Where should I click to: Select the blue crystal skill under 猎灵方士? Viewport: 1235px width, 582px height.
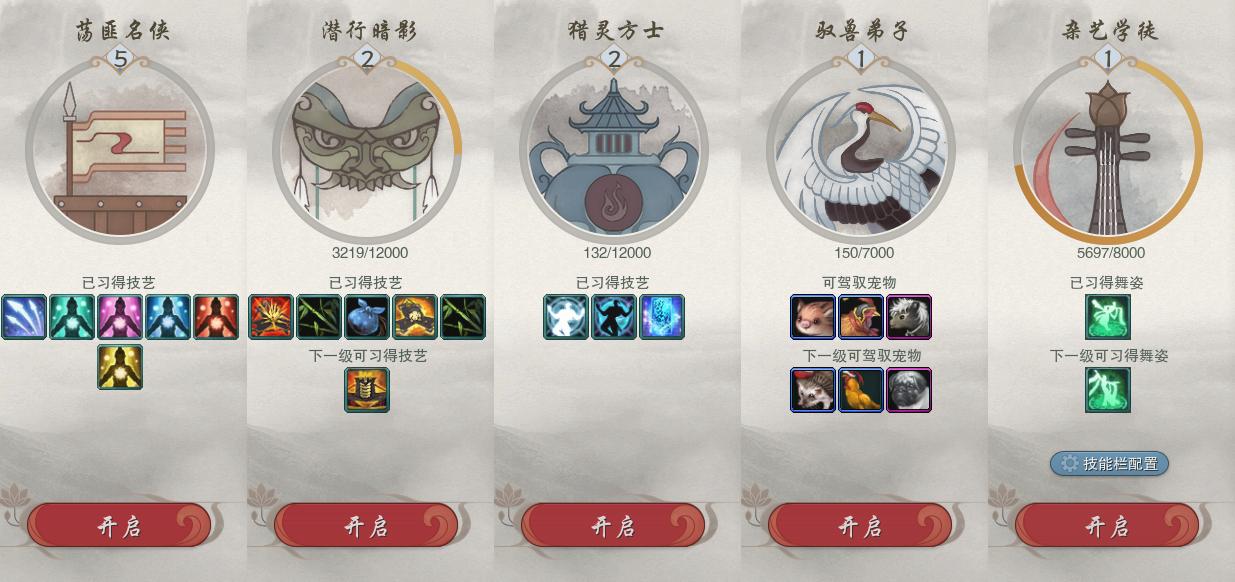(x=661, y=317)
